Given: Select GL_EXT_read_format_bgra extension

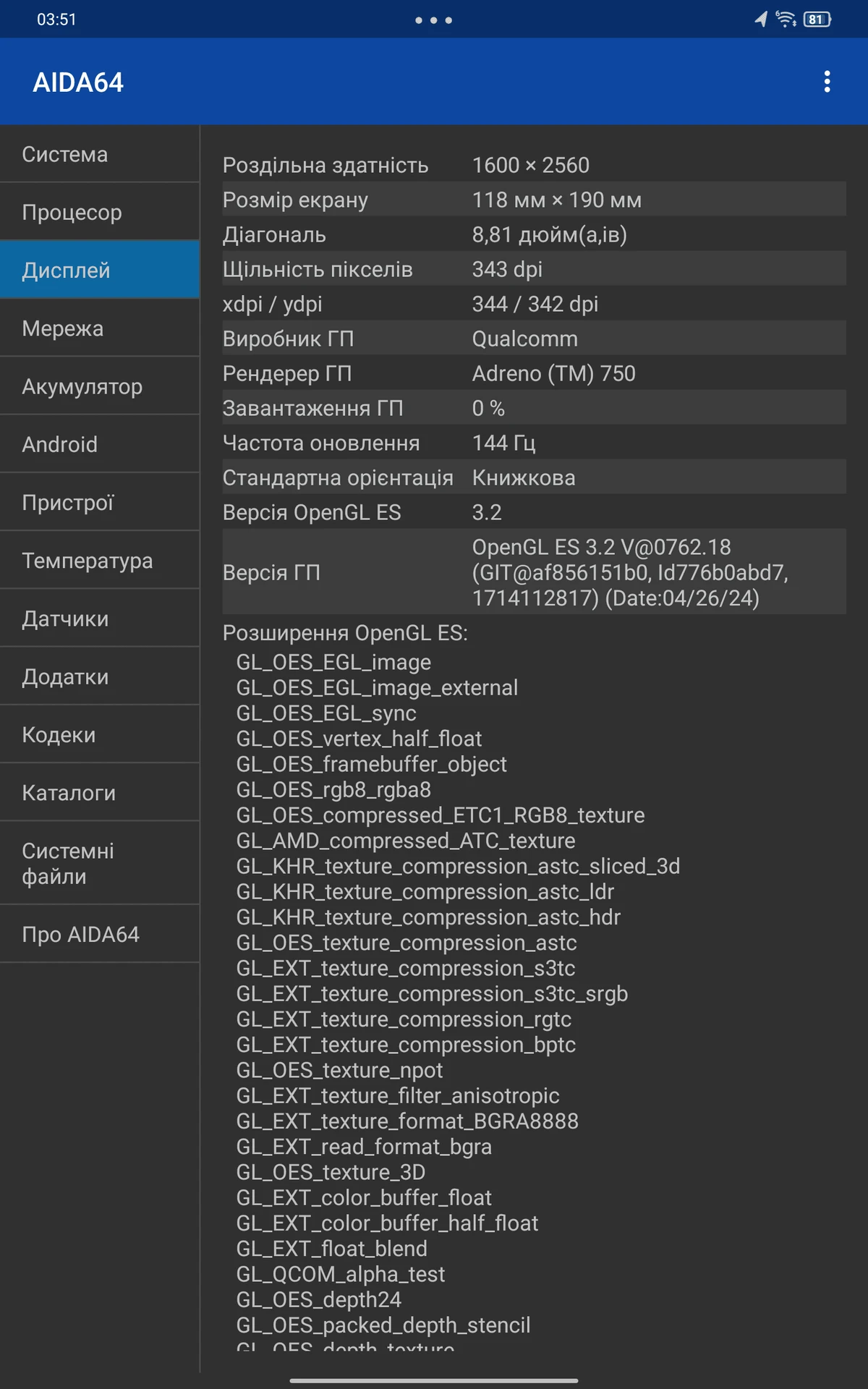Looking at the screenshot, I should [364, 1146].
